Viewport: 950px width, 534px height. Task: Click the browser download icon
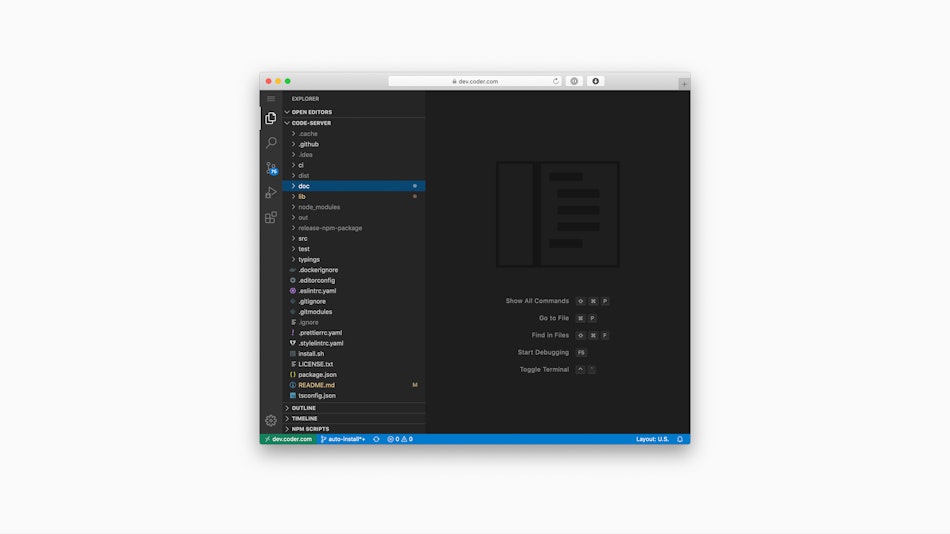596,81
